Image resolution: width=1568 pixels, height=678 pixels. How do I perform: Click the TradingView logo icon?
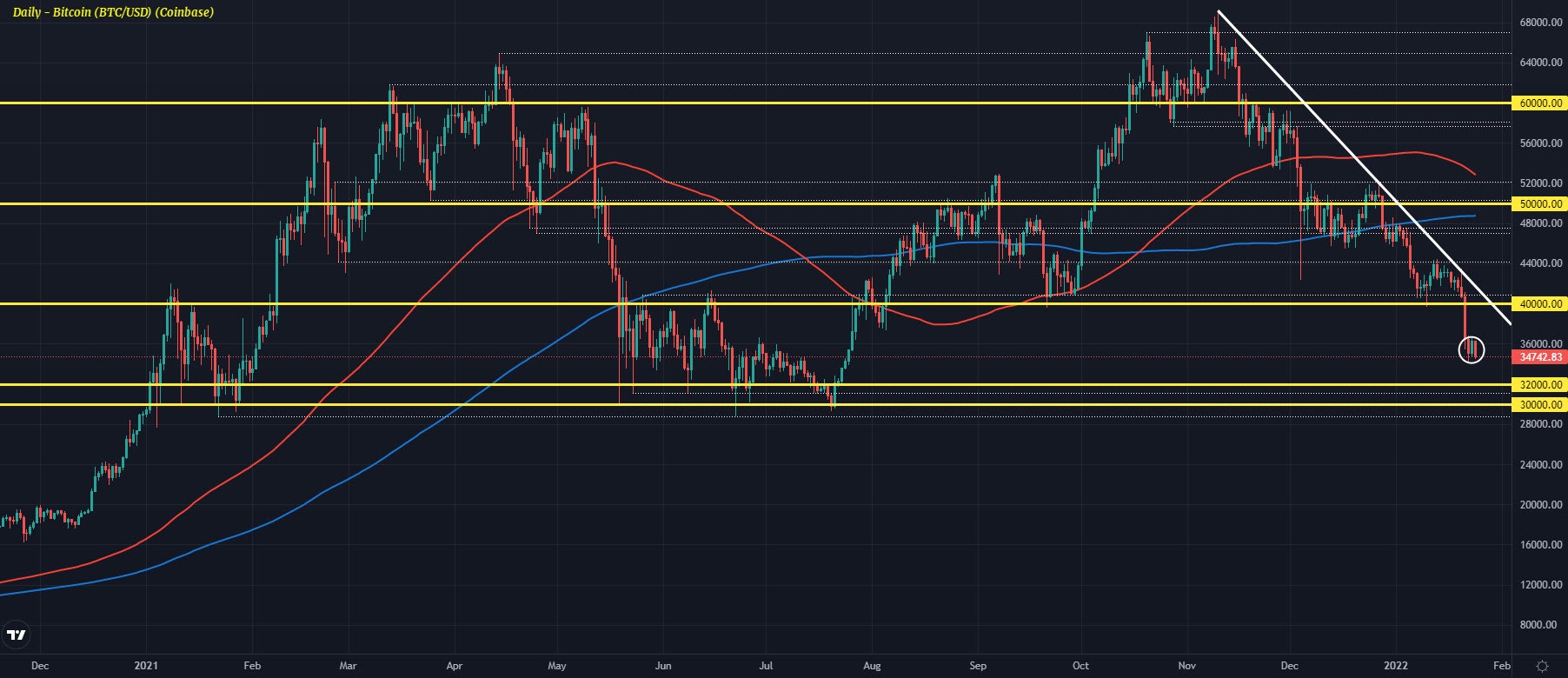click(x=16, y=636)
